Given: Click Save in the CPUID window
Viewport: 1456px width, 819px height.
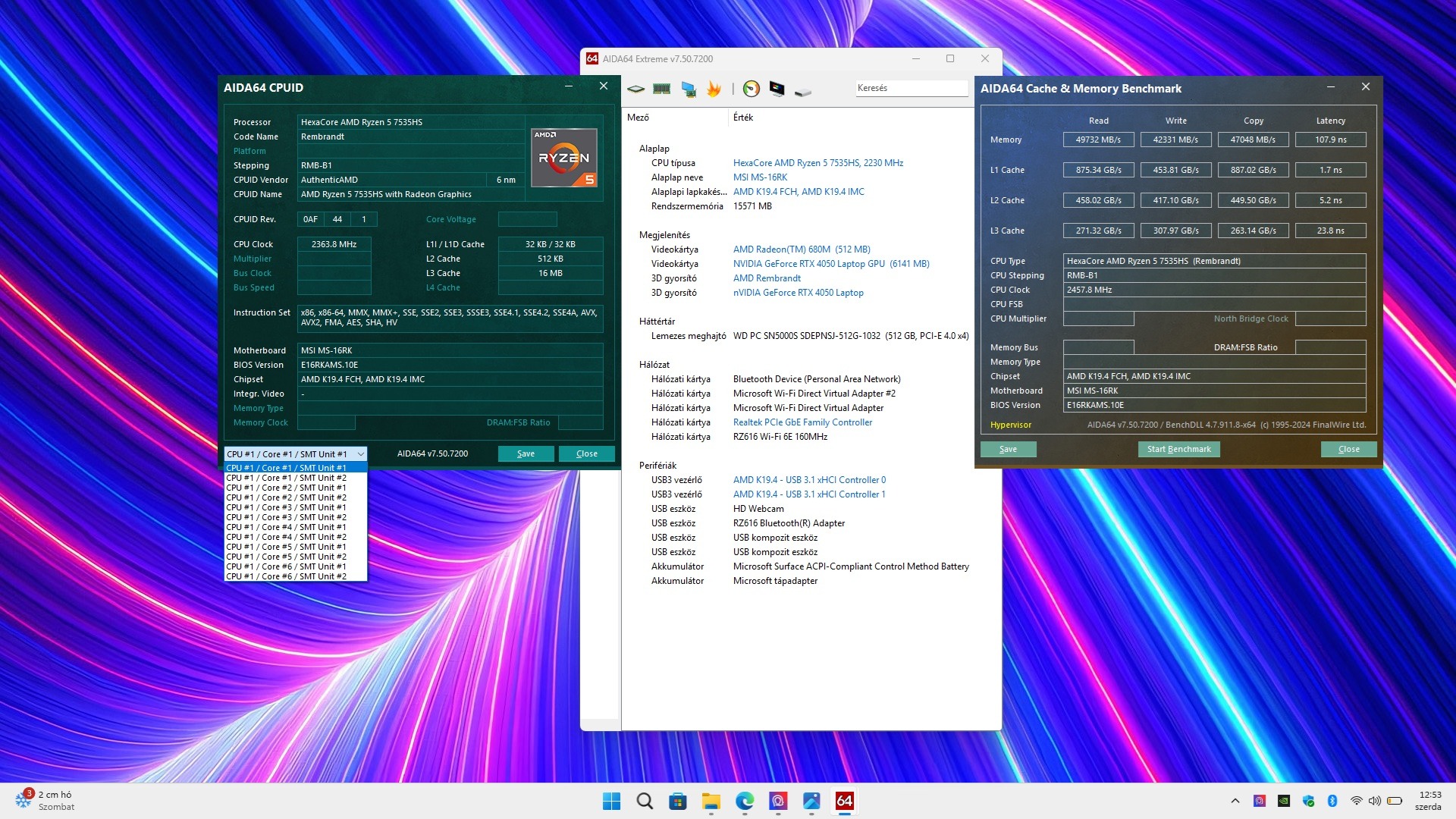Looking at the screenshot, I should (x=526, y=453).
